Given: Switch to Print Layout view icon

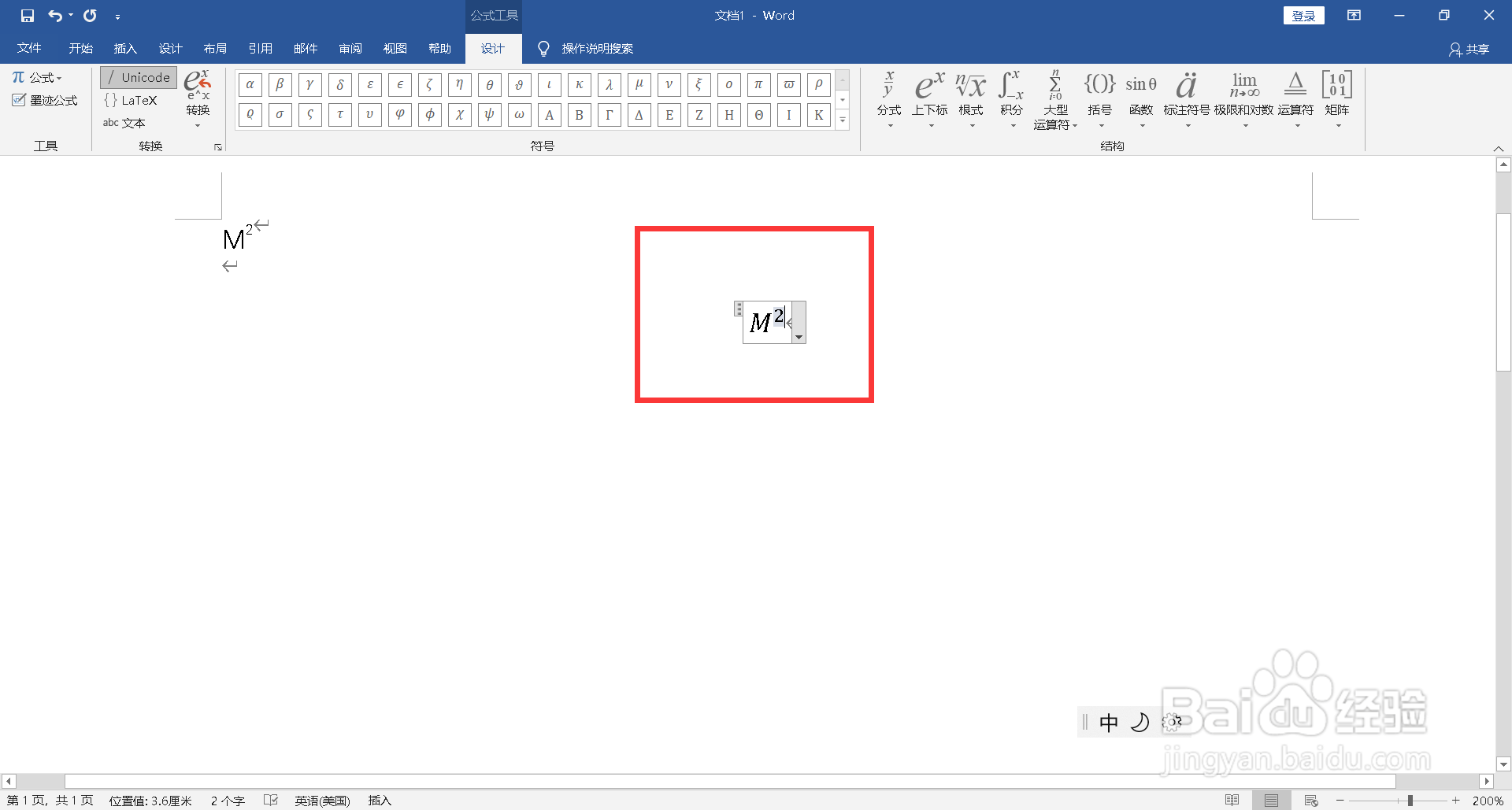Looking at the screenshot, I should point(1272,801).
